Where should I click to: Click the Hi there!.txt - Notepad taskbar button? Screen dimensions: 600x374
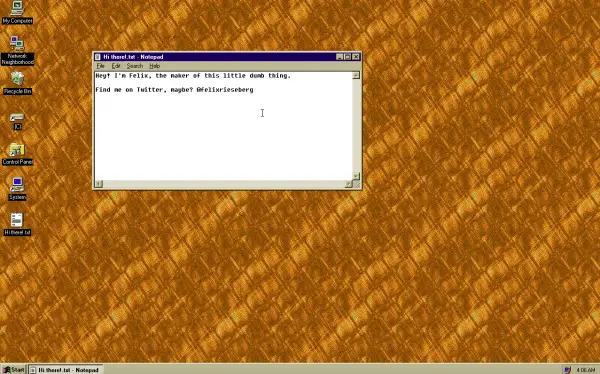click(x=65, y=370)
